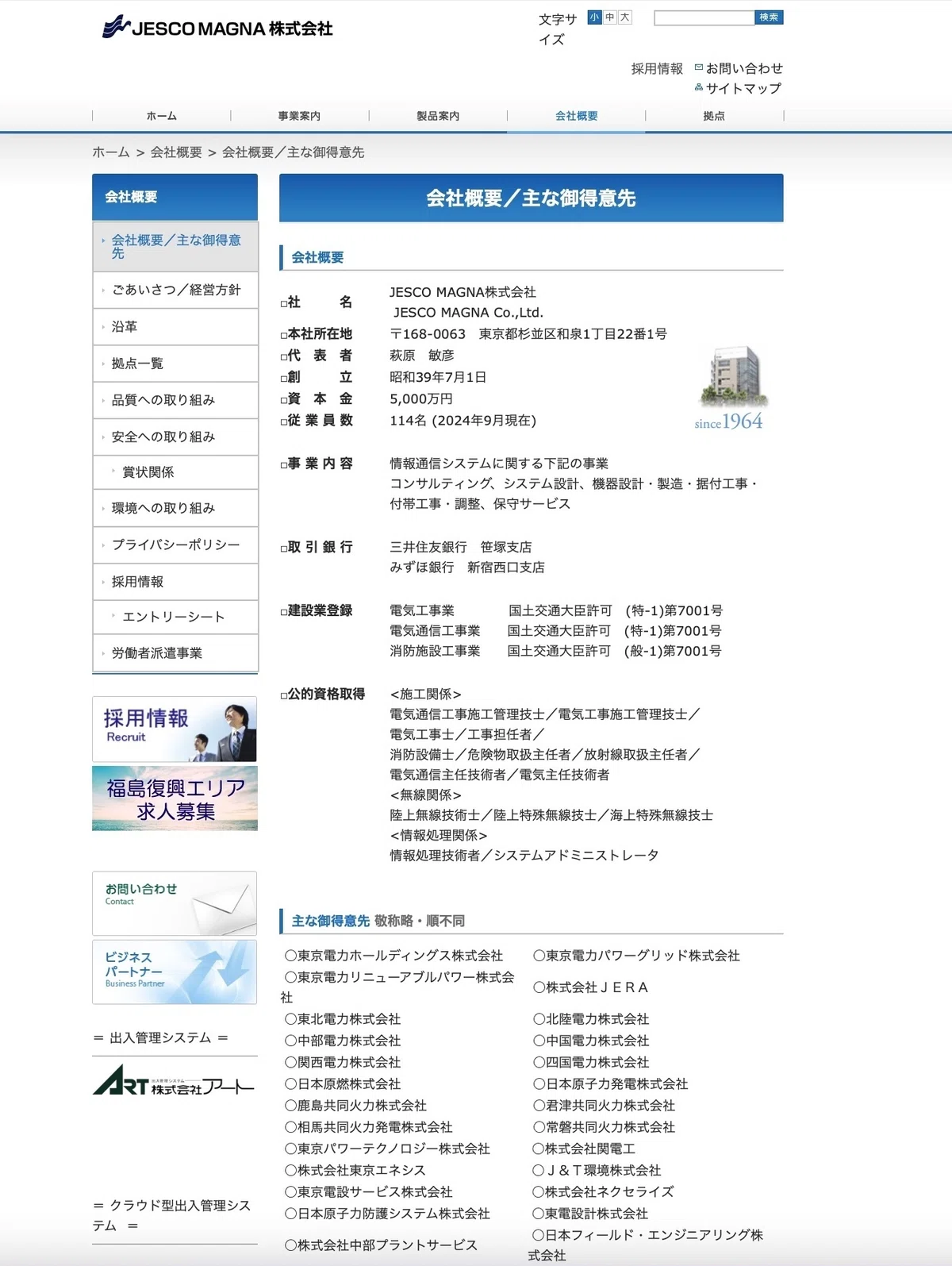Click company name JESCO MAGNA Co.,Ltd. text
Viewport: 952px width, 1266px height.
tap(468, 313)
